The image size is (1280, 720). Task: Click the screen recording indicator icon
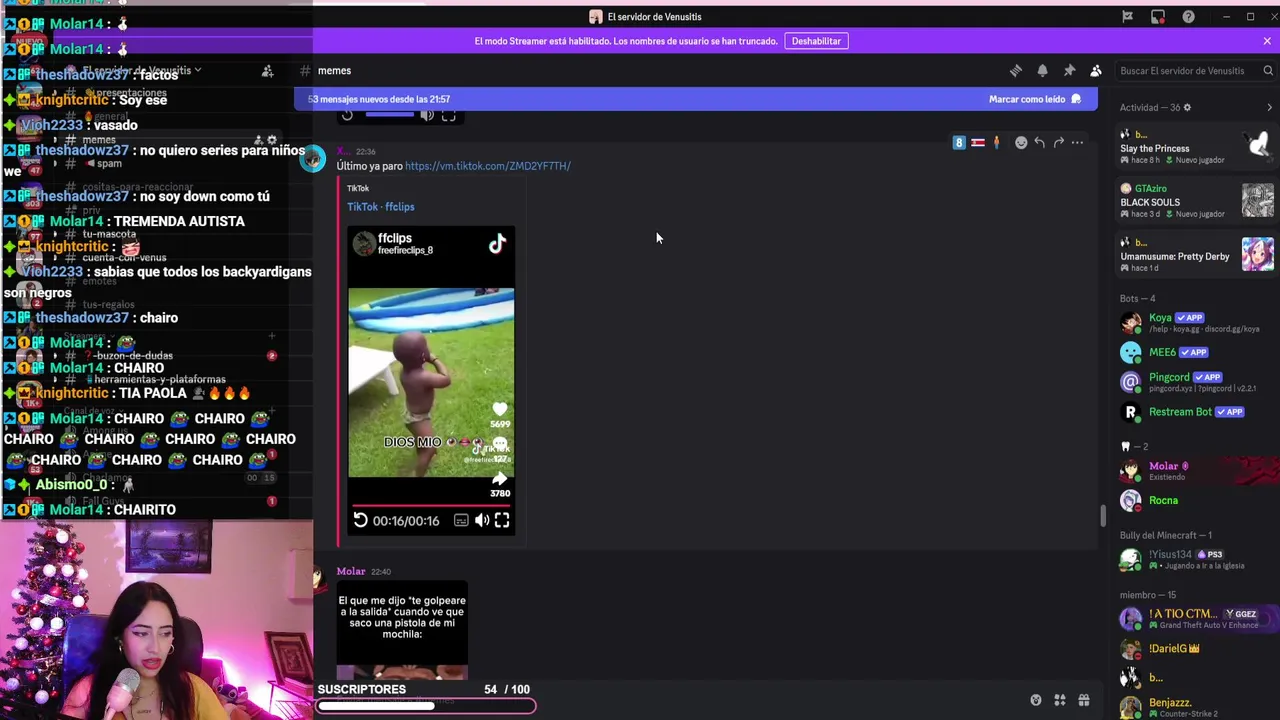(1158, 17)
